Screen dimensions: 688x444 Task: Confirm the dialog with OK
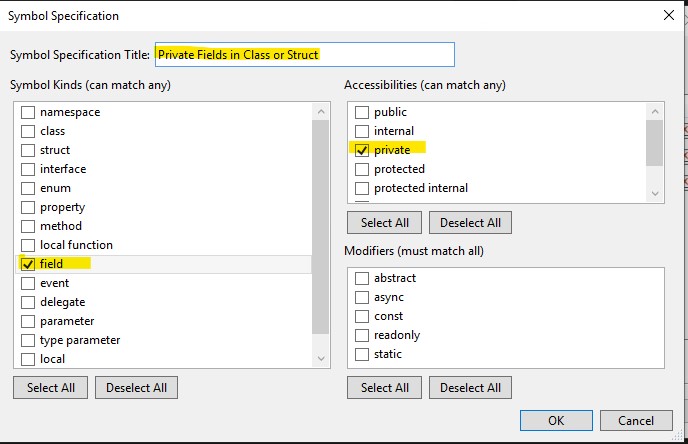(556, 420)
